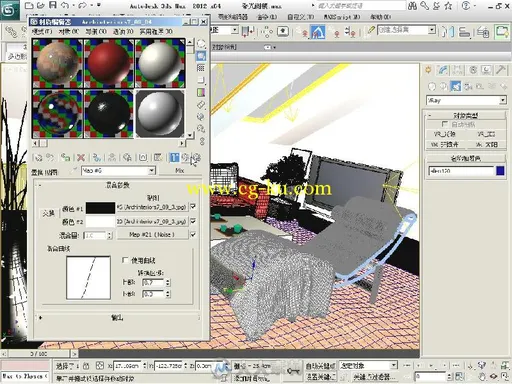This screenshot has width=512, height=384.
Task: Toggle the Auto Key button
Action: [x=321, y=366]
